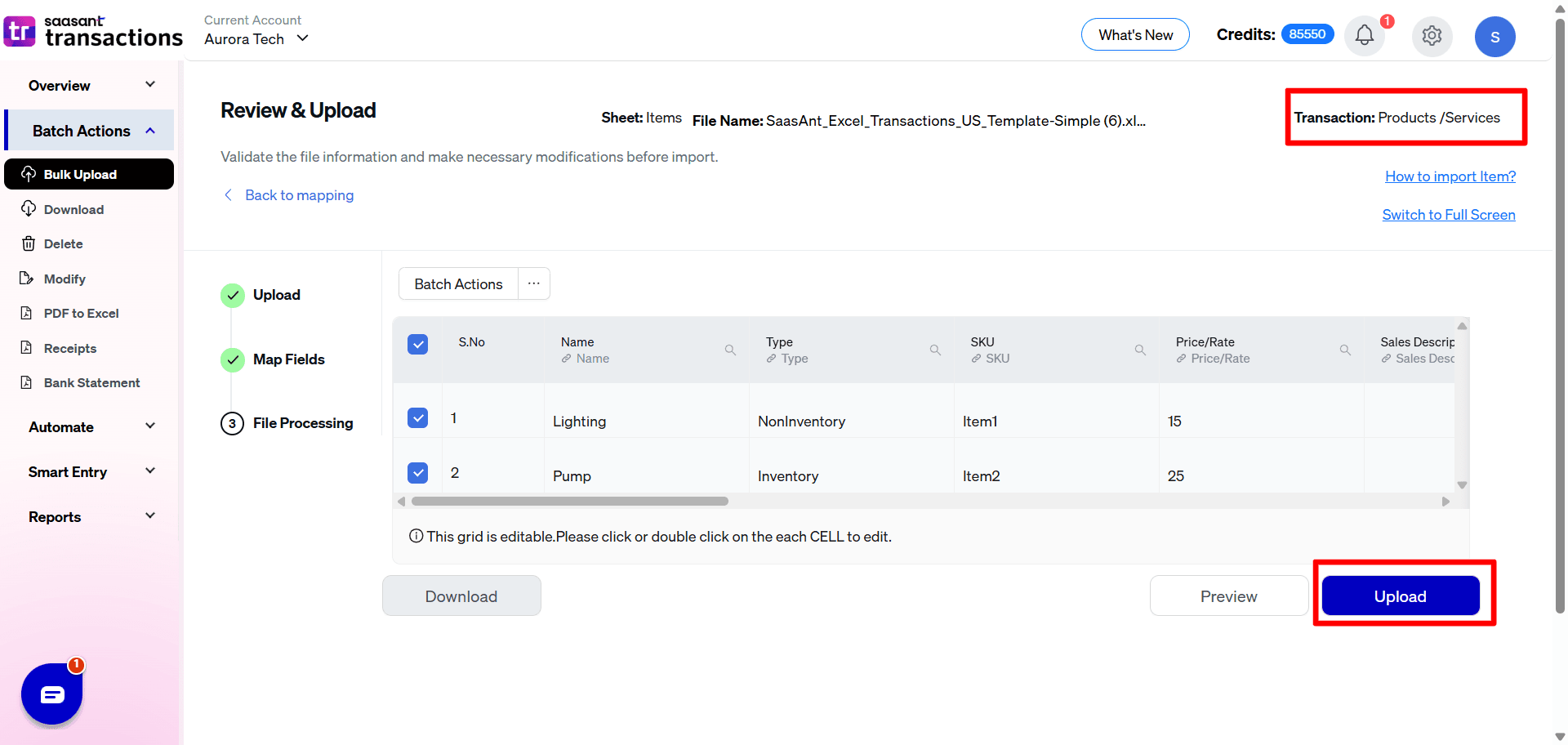Screen dimensions: 1568x745
Task: Collapse the Batch Actions sidebar section
Action: [90, 131]
